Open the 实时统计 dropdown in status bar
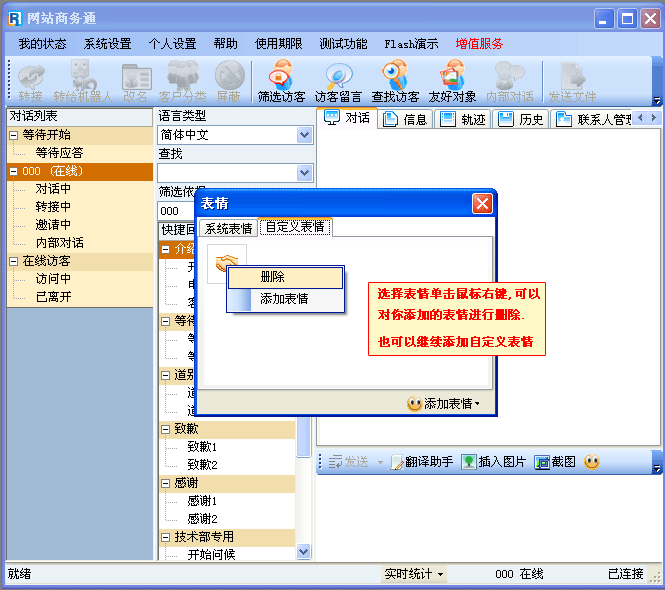This screenshot has width=665, height=590. (414, 574)
